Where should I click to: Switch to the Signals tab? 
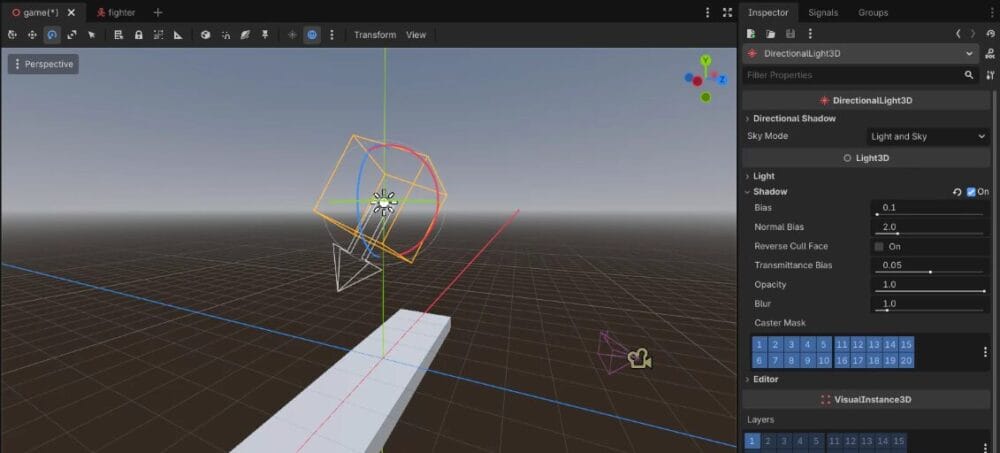click(x=823, y=12)
